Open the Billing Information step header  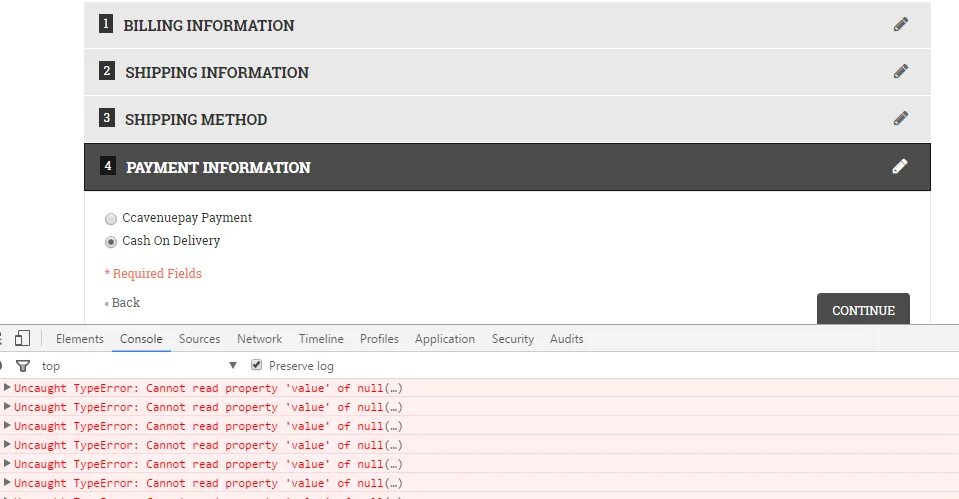coord(507,25)
